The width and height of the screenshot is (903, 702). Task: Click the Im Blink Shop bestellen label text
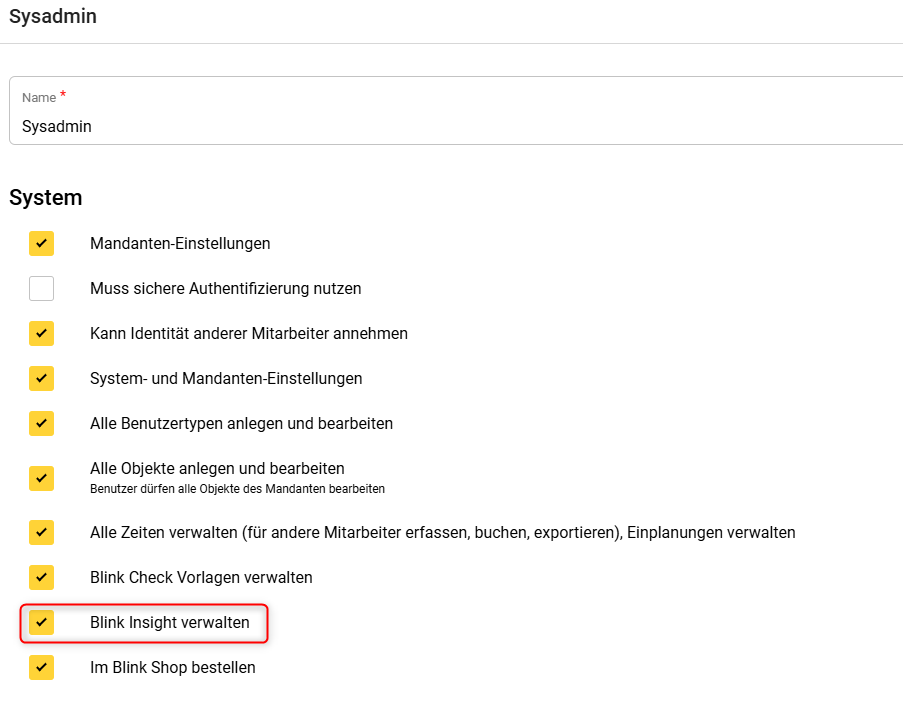click(x=172, y=667)
